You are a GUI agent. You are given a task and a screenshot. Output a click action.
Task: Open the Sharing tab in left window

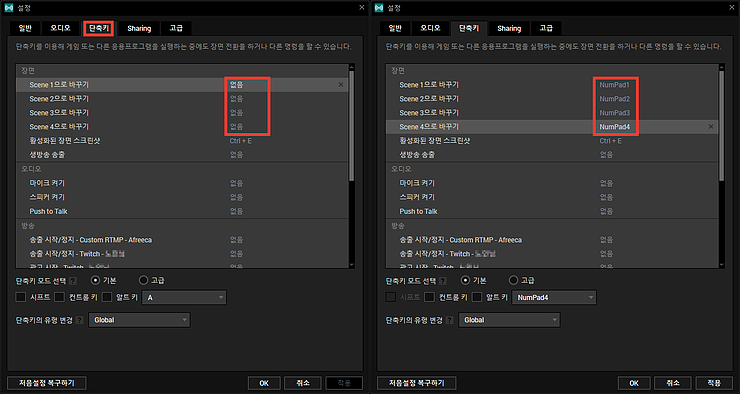pyautogui.click(x=139, y=28)
